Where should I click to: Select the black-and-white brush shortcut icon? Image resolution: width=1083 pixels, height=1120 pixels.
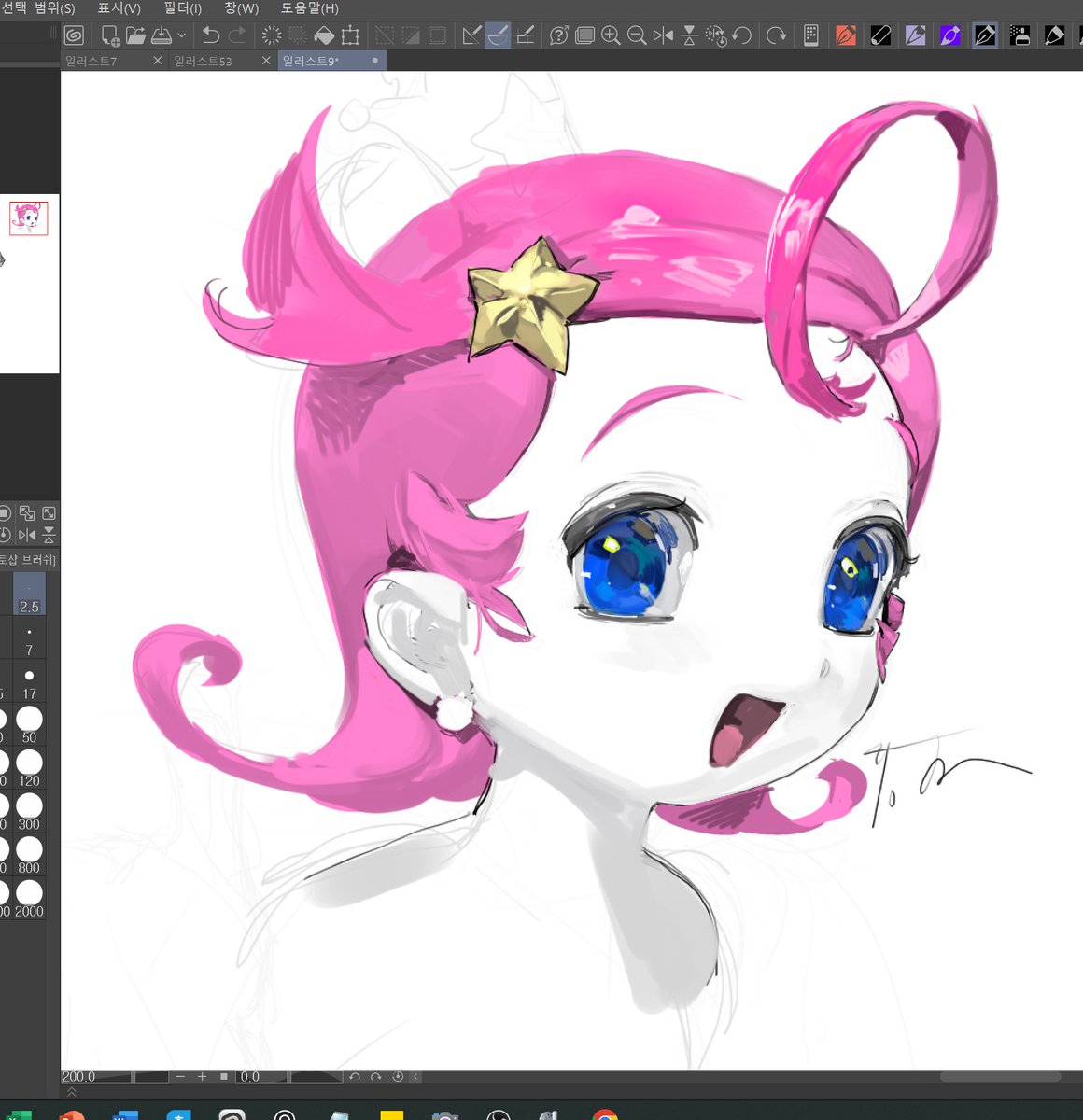click(x=880, y=35)
